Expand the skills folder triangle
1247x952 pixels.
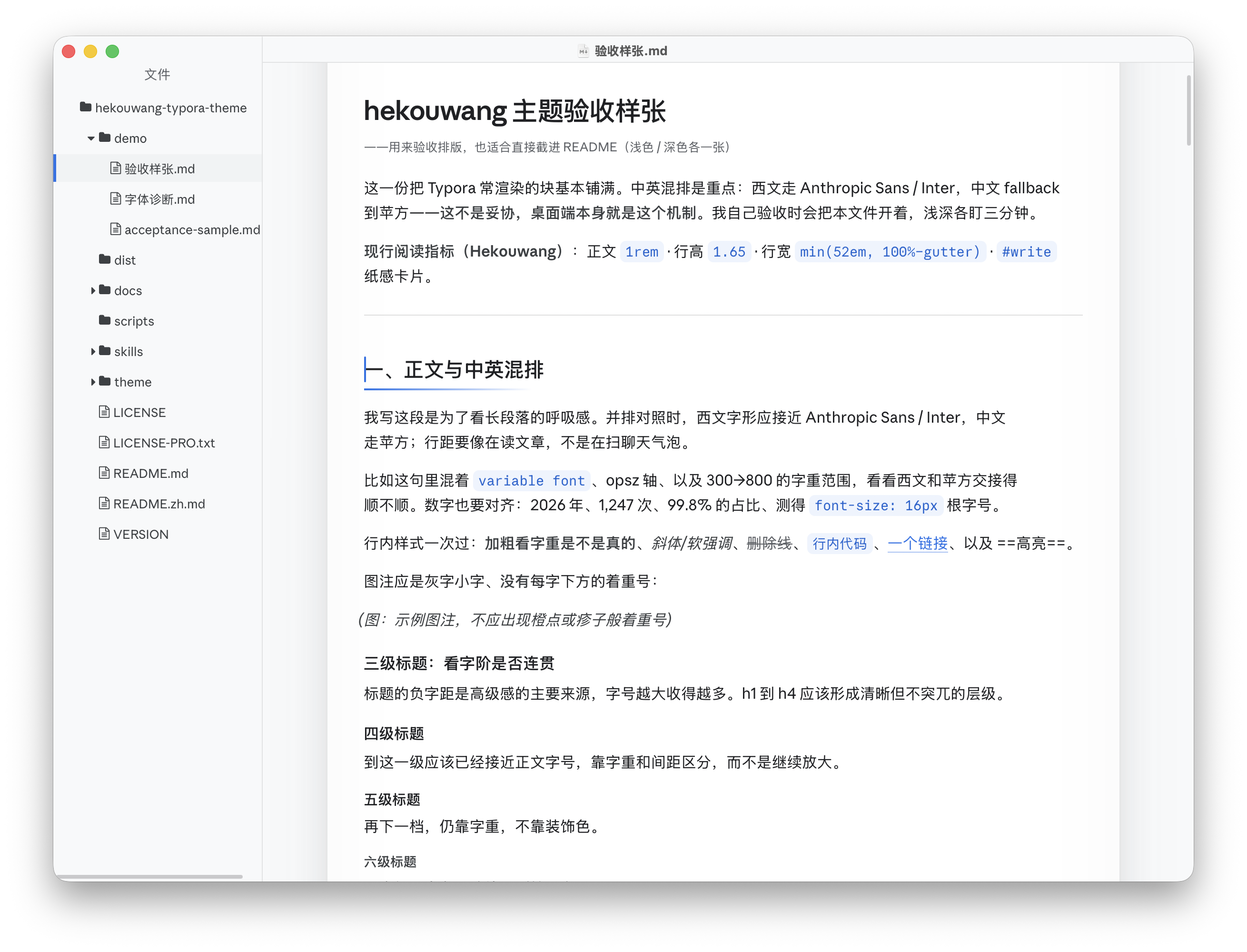coord(92,352)
